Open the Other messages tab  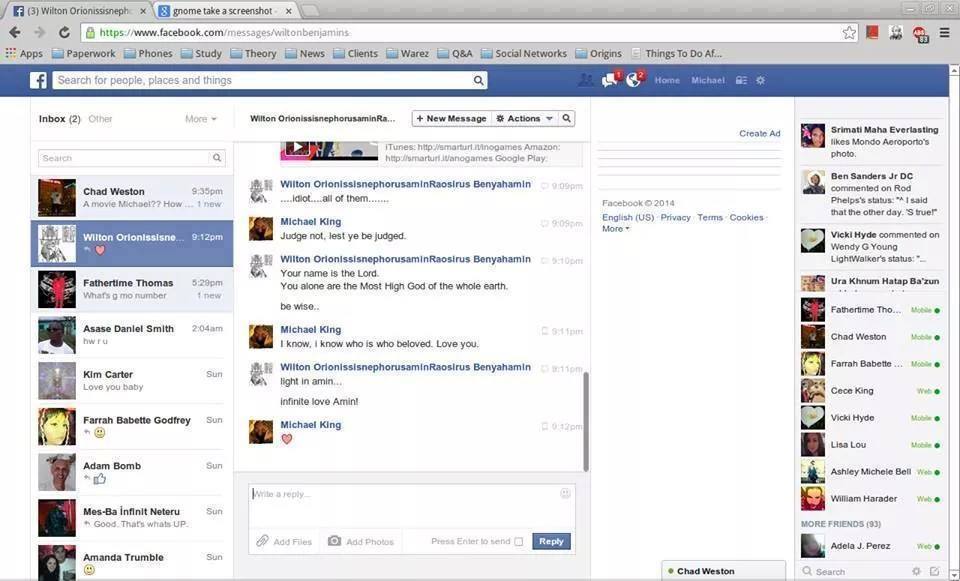point(100,119)
